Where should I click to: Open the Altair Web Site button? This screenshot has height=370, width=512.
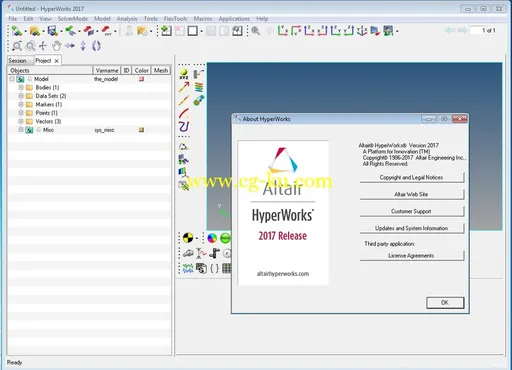click(x=412, y=194)
